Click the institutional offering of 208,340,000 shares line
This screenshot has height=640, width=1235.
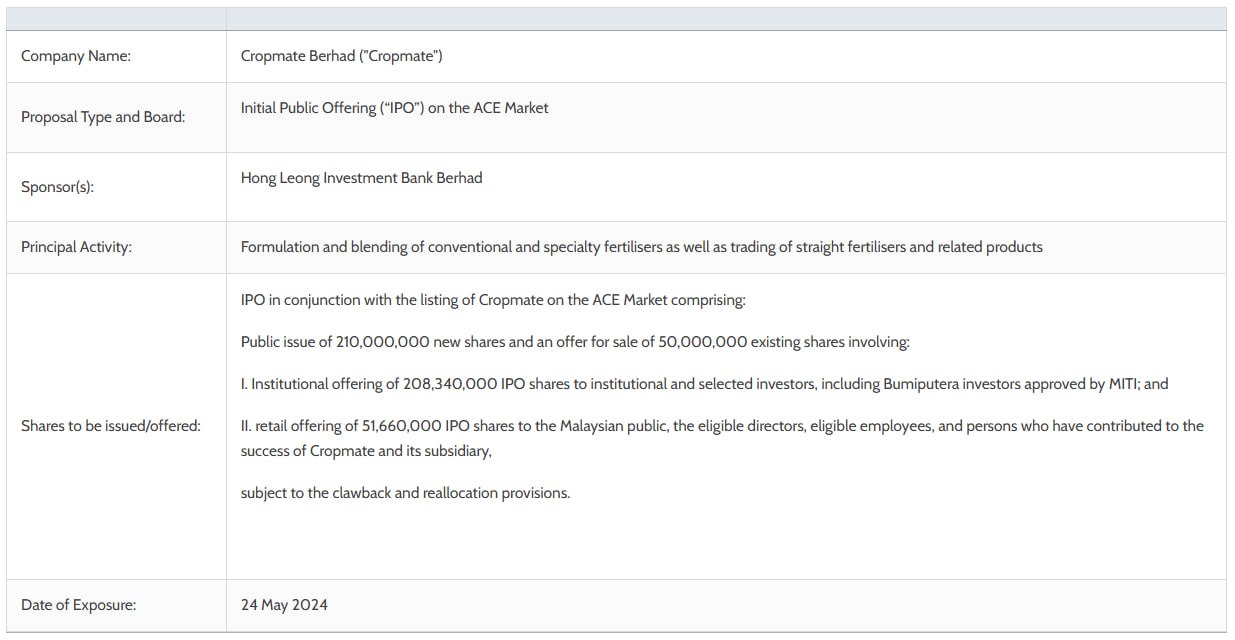(x=704, y=384)
